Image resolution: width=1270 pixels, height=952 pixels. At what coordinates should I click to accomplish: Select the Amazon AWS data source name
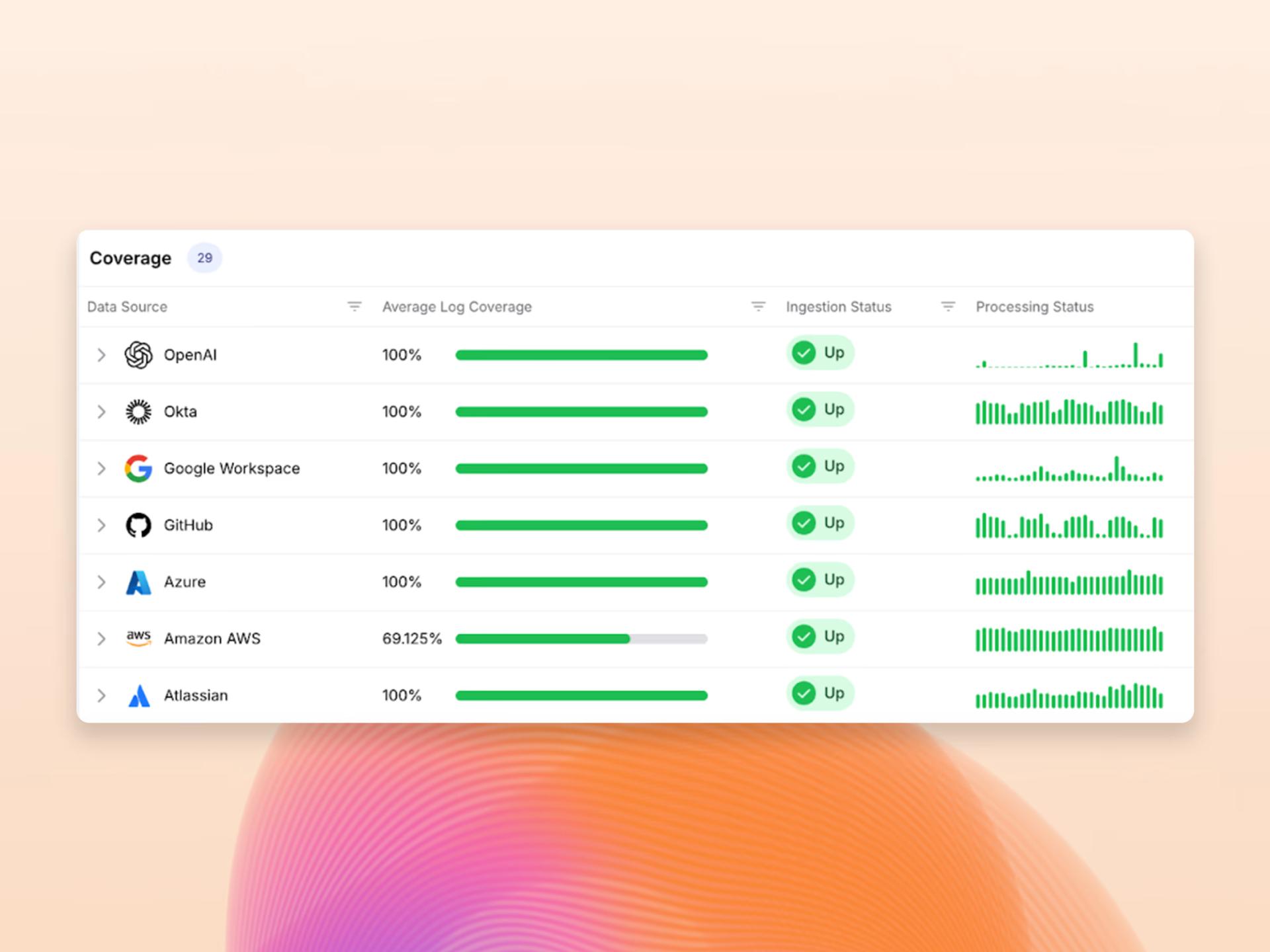(x=212, y=639)
